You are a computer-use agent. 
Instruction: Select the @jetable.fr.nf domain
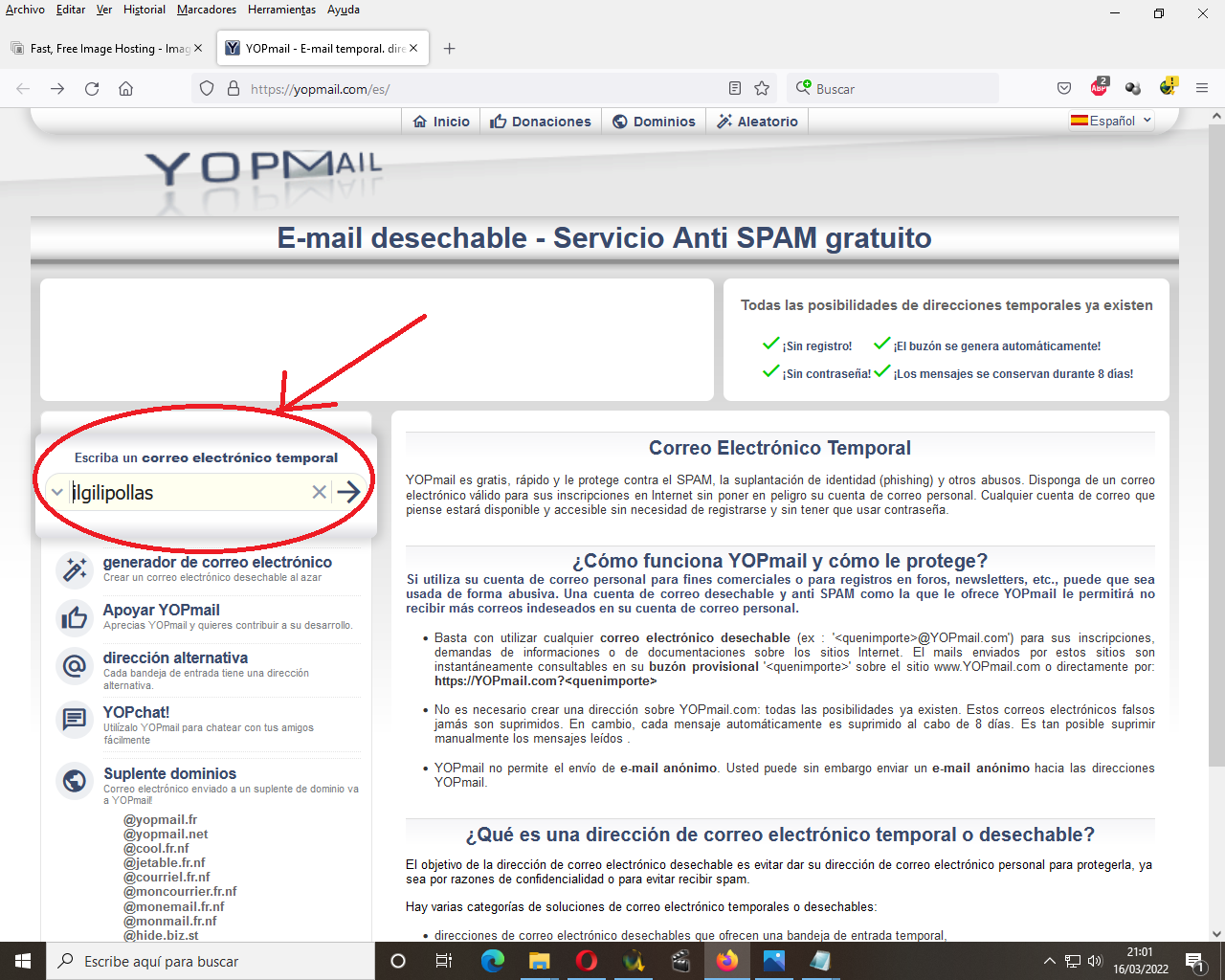pyautogui.click(x=164, y=862)
